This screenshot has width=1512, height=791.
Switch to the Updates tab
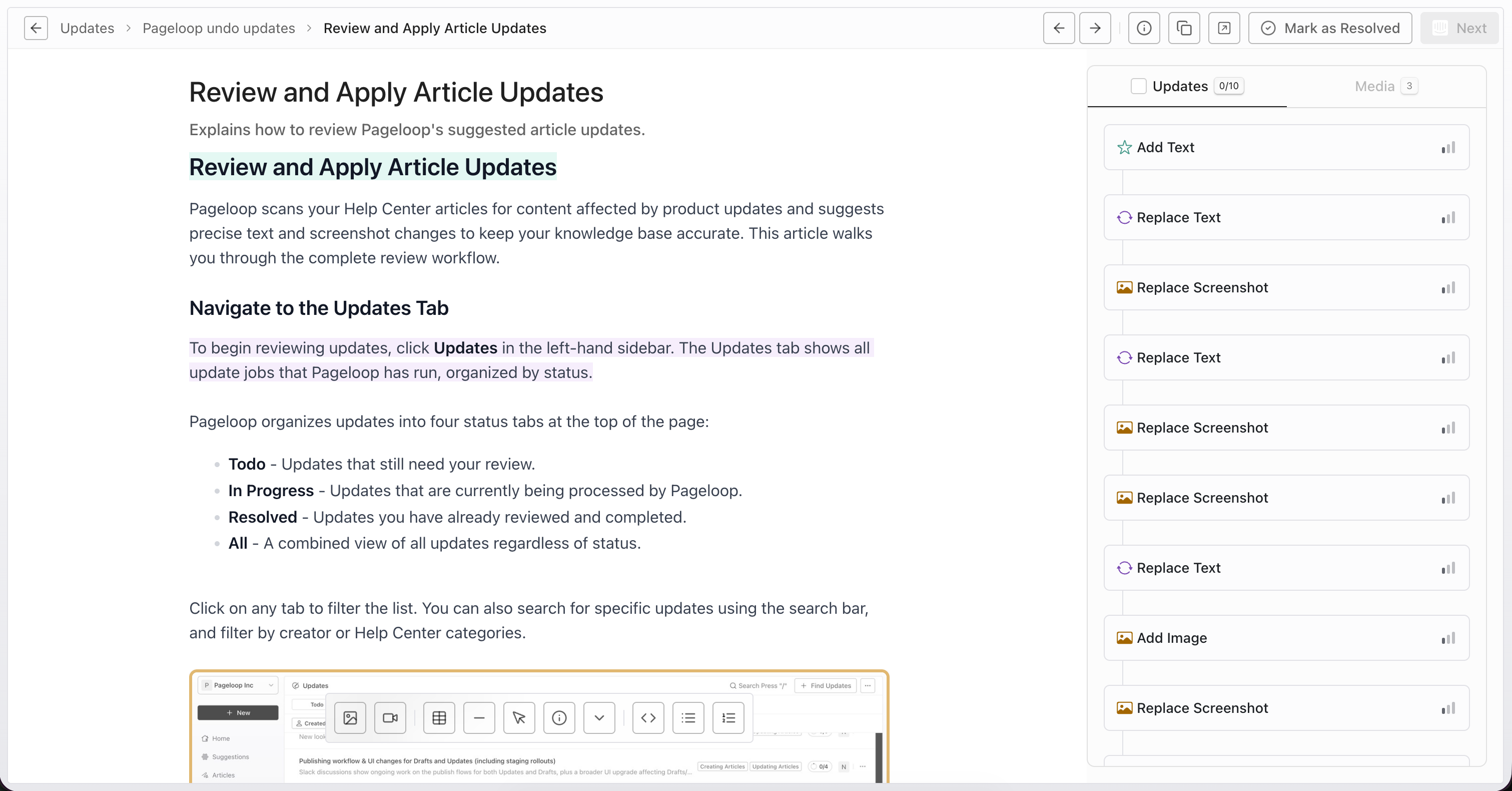[1187, 86]
